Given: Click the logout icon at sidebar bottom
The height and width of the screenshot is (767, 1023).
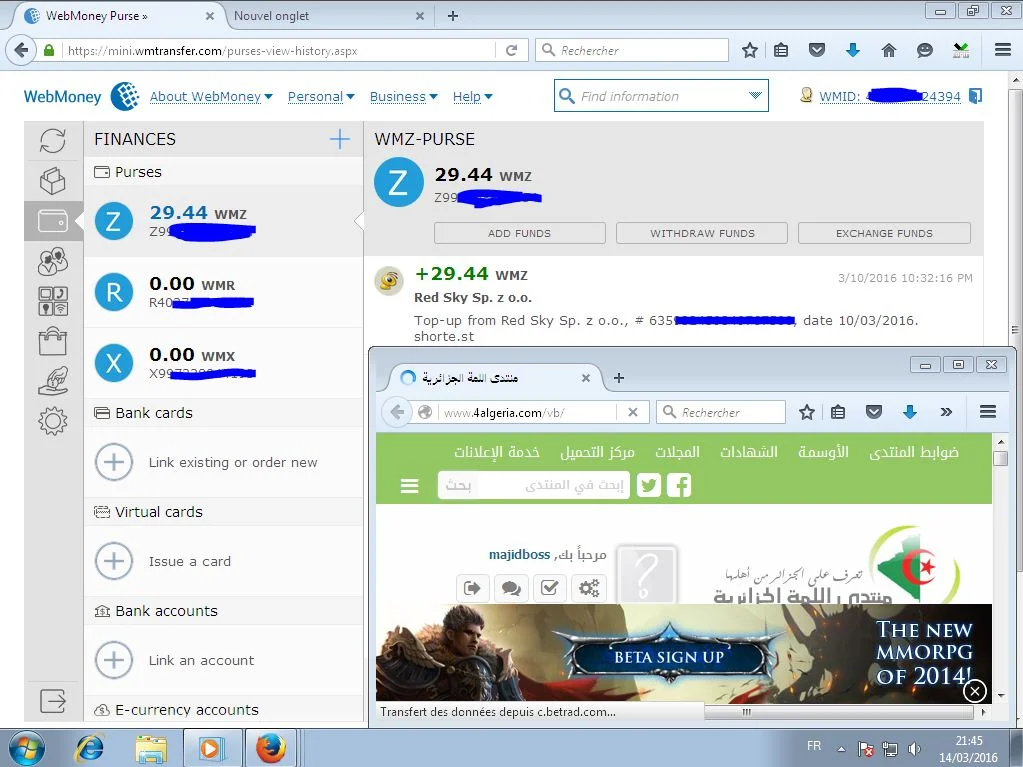Looking at the screenshot, I should [x=52, y=700].
